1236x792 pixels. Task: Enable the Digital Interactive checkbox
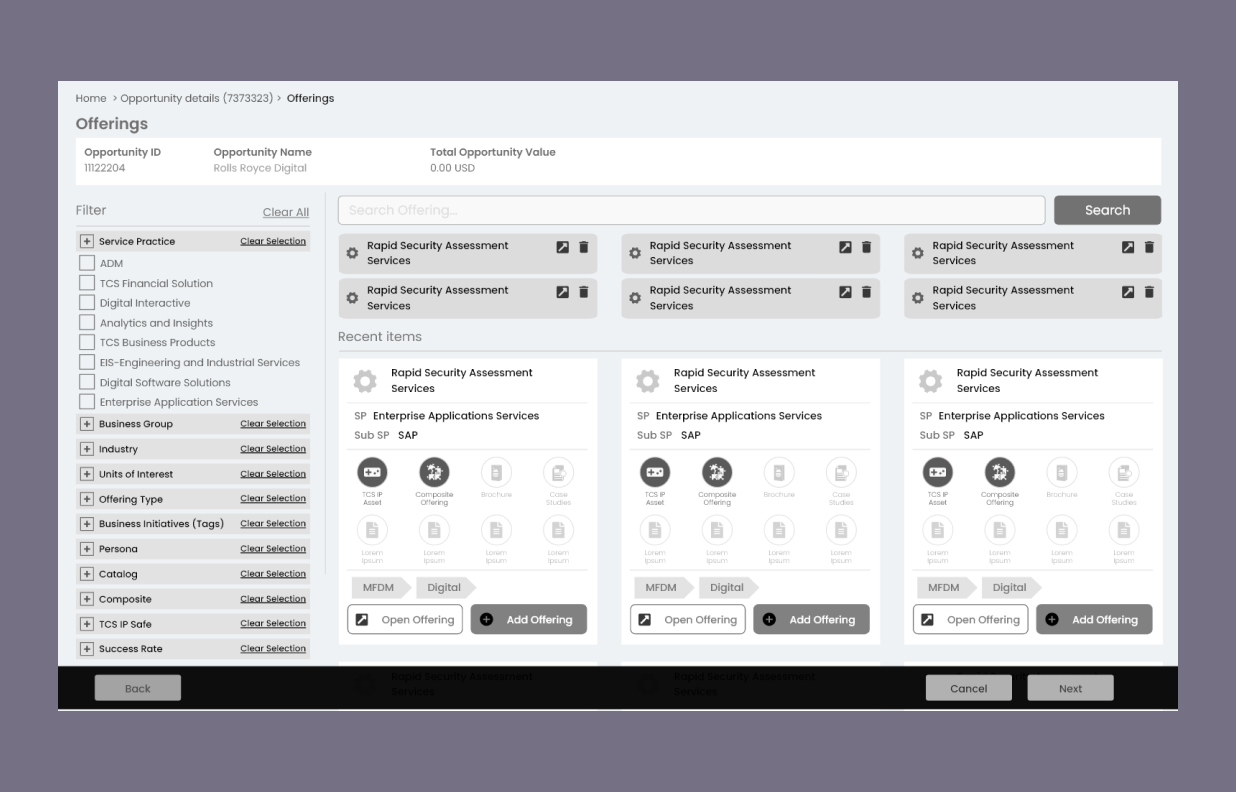tap(87, 303)
